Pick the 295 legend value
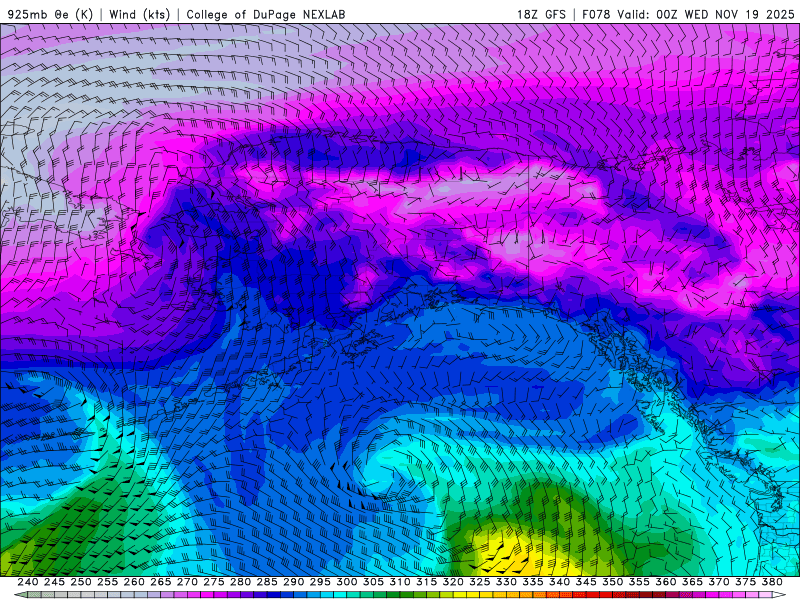800x600 pixels. tap(320, 582)
